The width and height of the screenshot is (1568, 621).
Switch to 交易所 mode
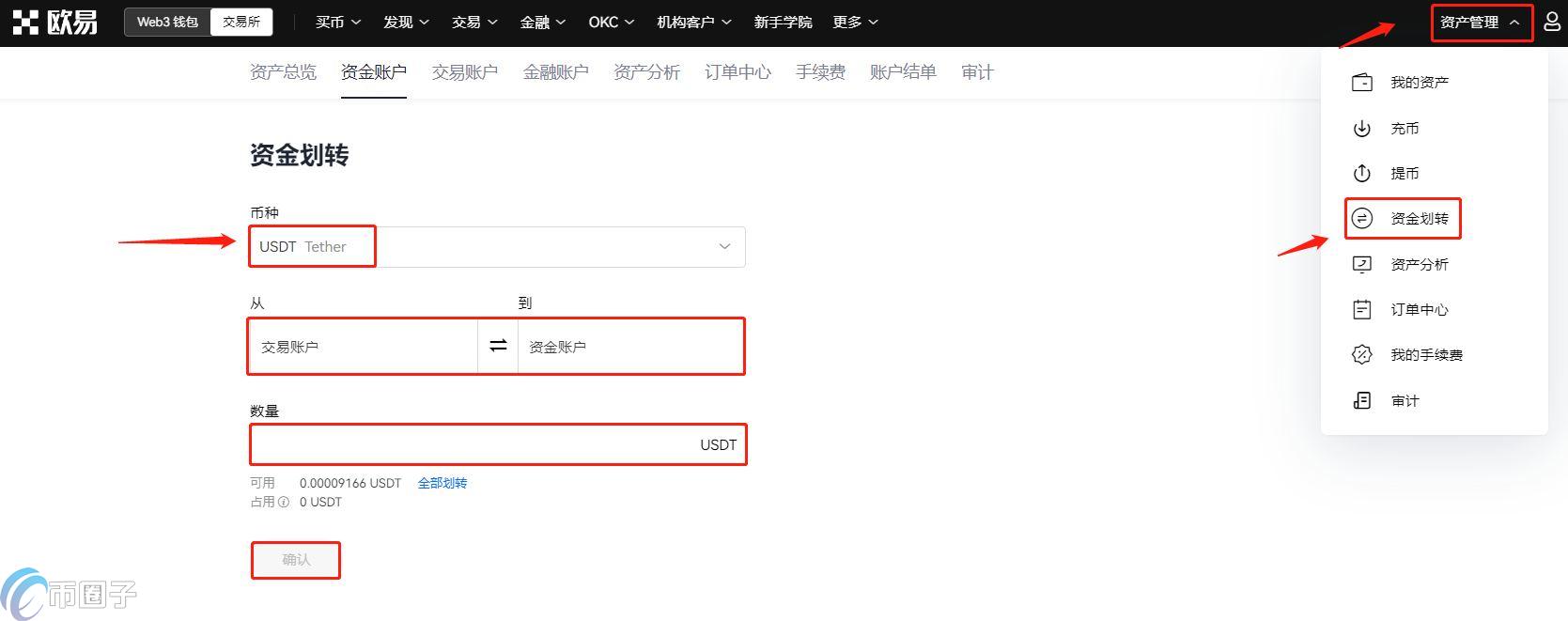point(241,22)
